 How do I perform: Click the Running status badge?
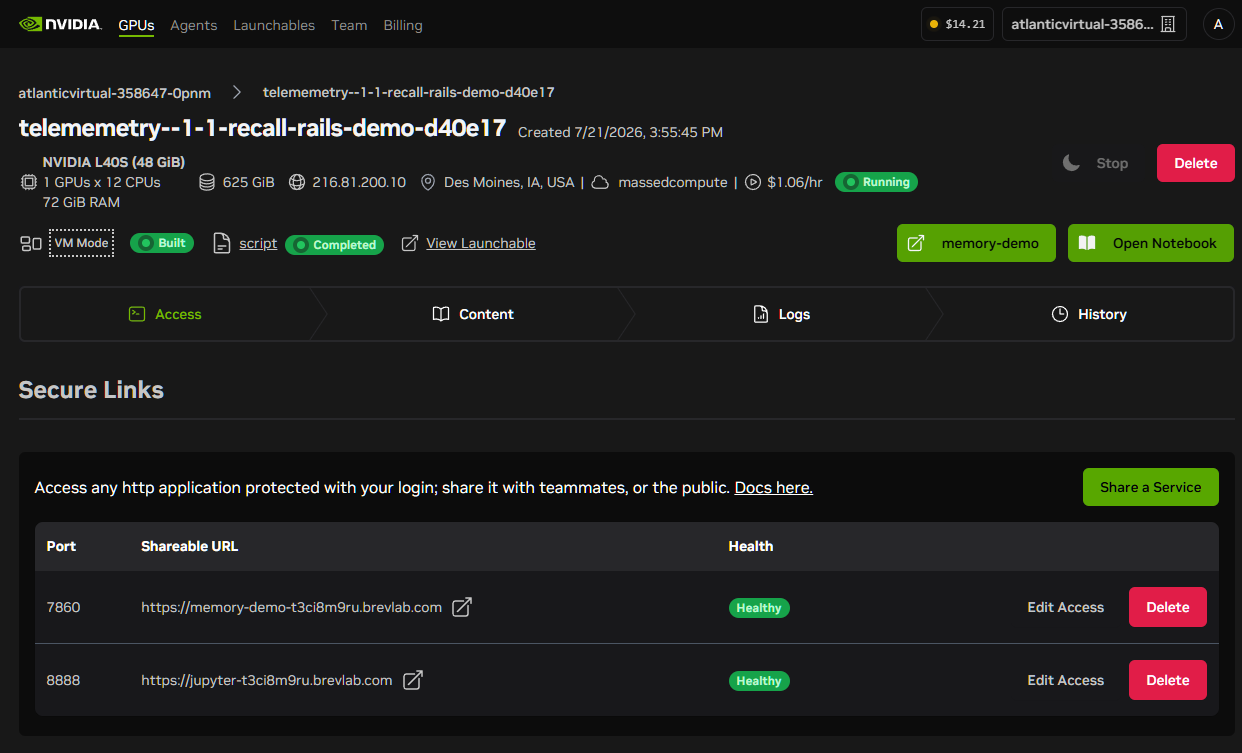tap(876, 182)
